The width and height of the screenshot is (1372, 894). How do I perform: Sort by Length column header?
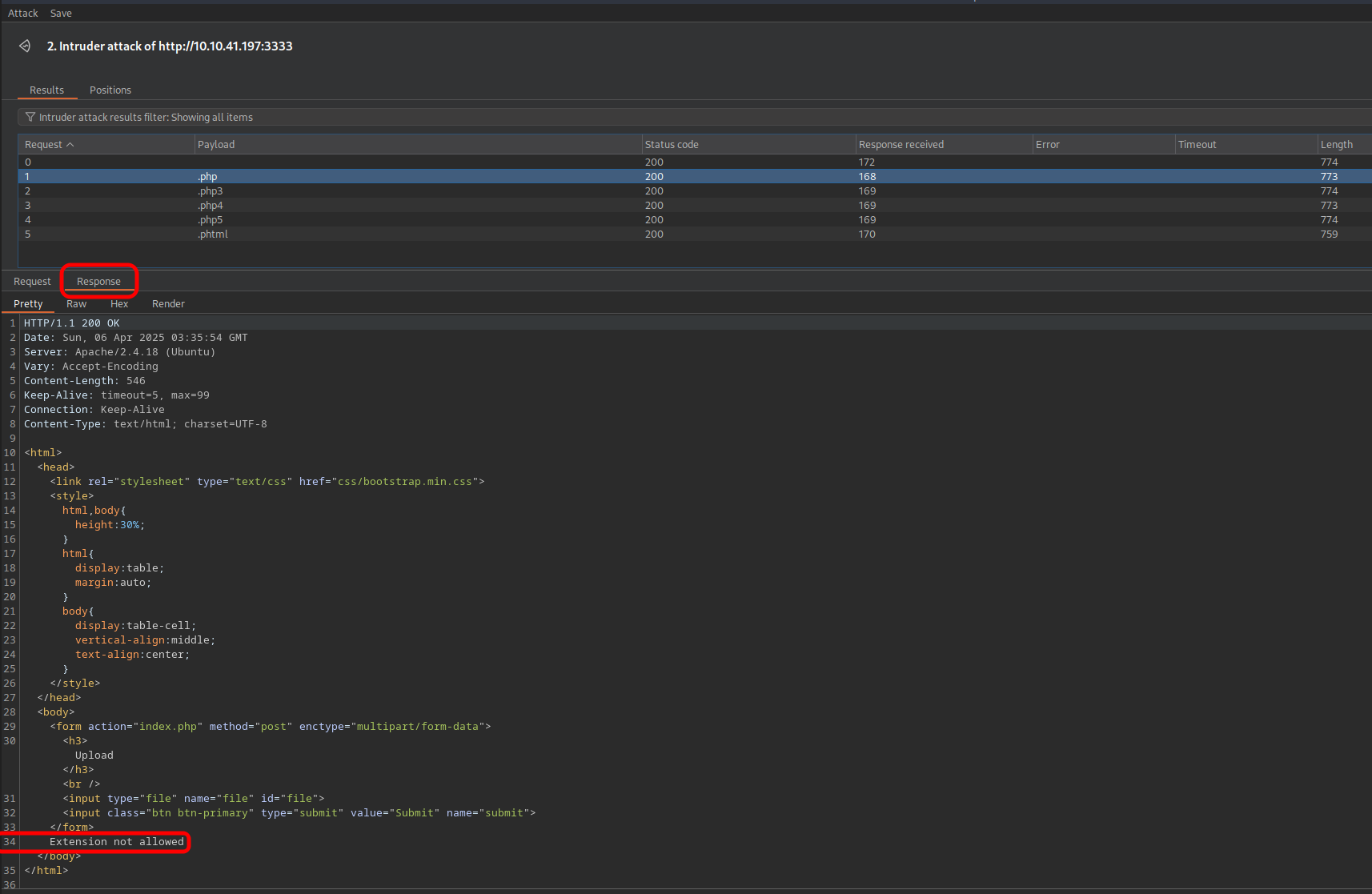click(x=1345, y=145)
